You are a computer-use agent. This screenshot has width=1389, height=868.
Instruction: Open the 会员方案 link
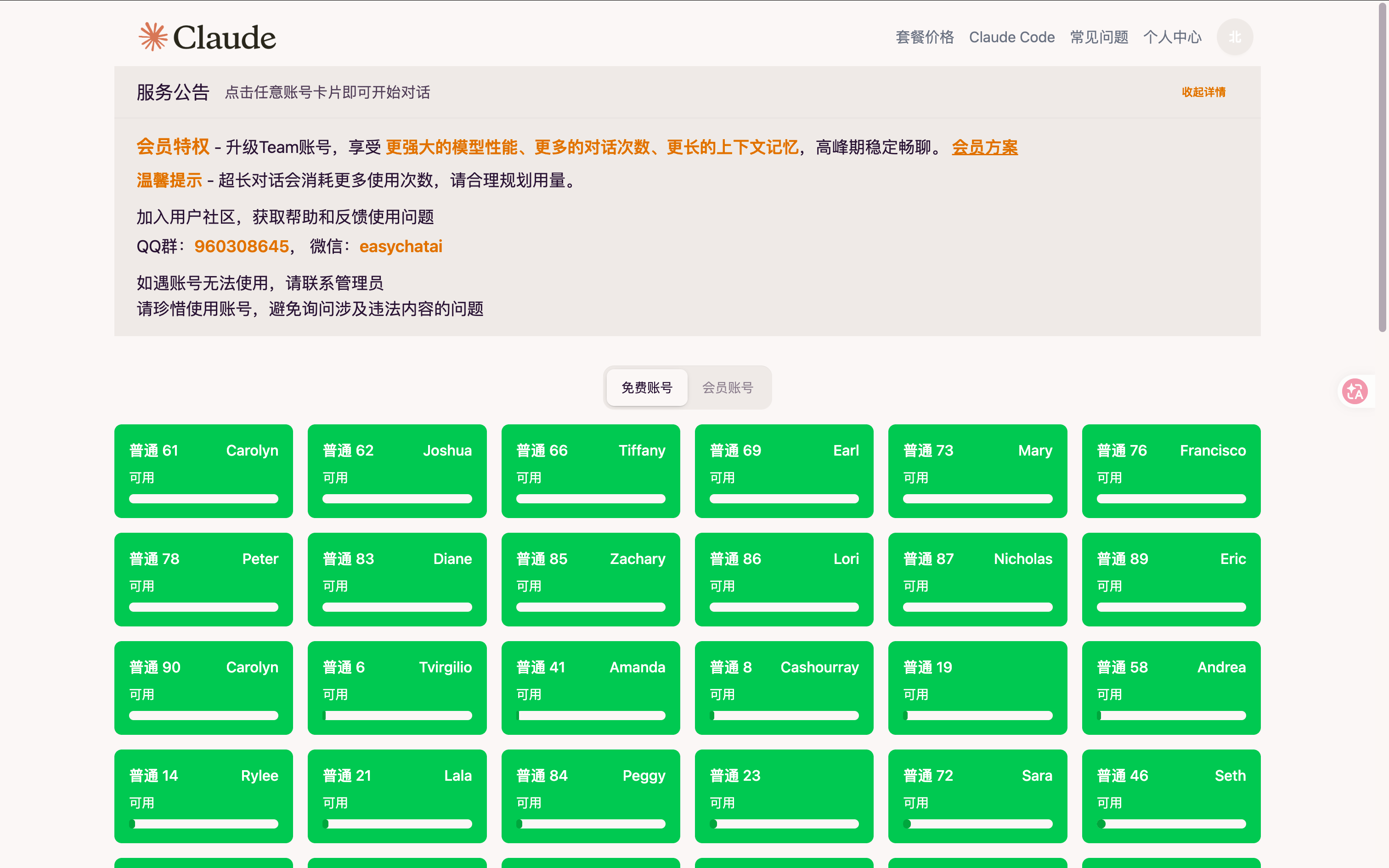click(x=984, y=147)
